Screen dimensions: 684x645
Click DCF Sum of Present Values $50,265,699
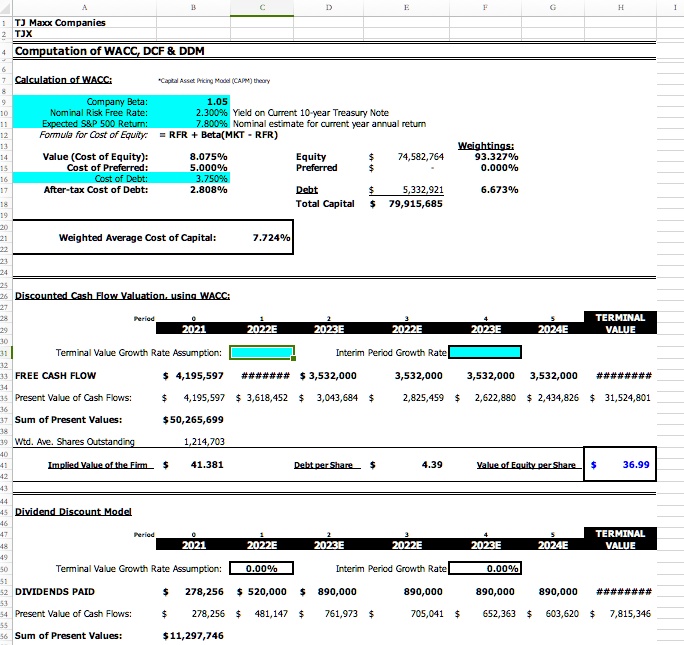[x=193, y=420]
